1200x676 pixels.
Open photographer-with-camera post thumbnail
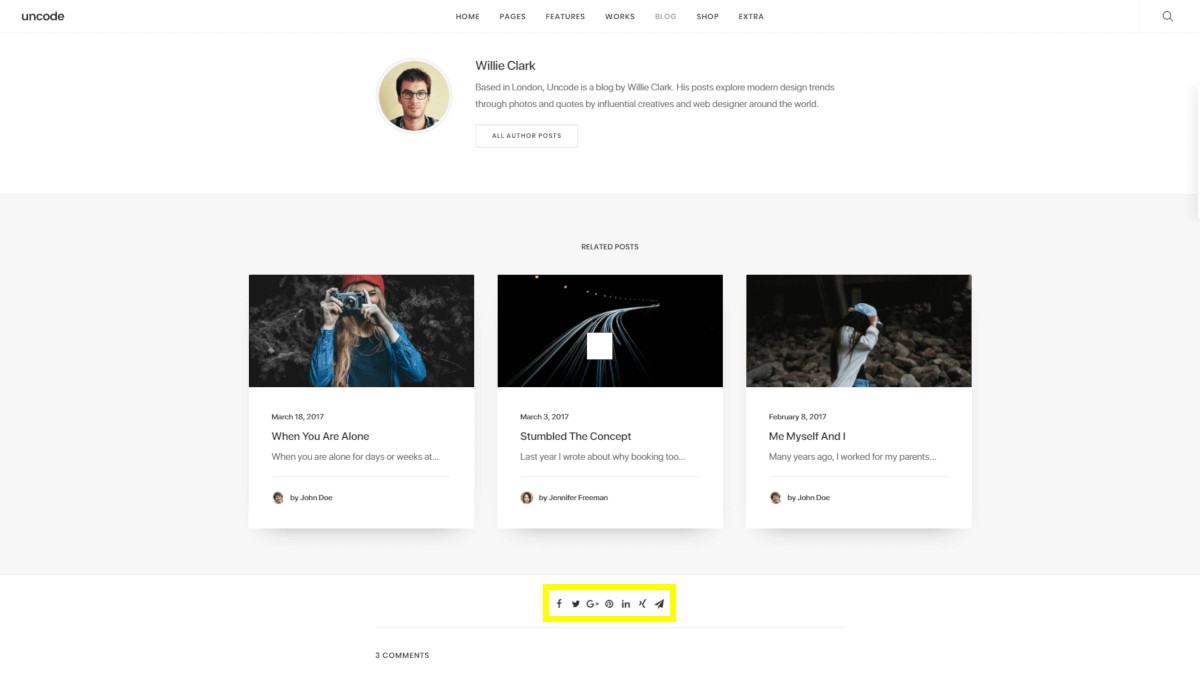pyautogui.click(x=361, y=331)
